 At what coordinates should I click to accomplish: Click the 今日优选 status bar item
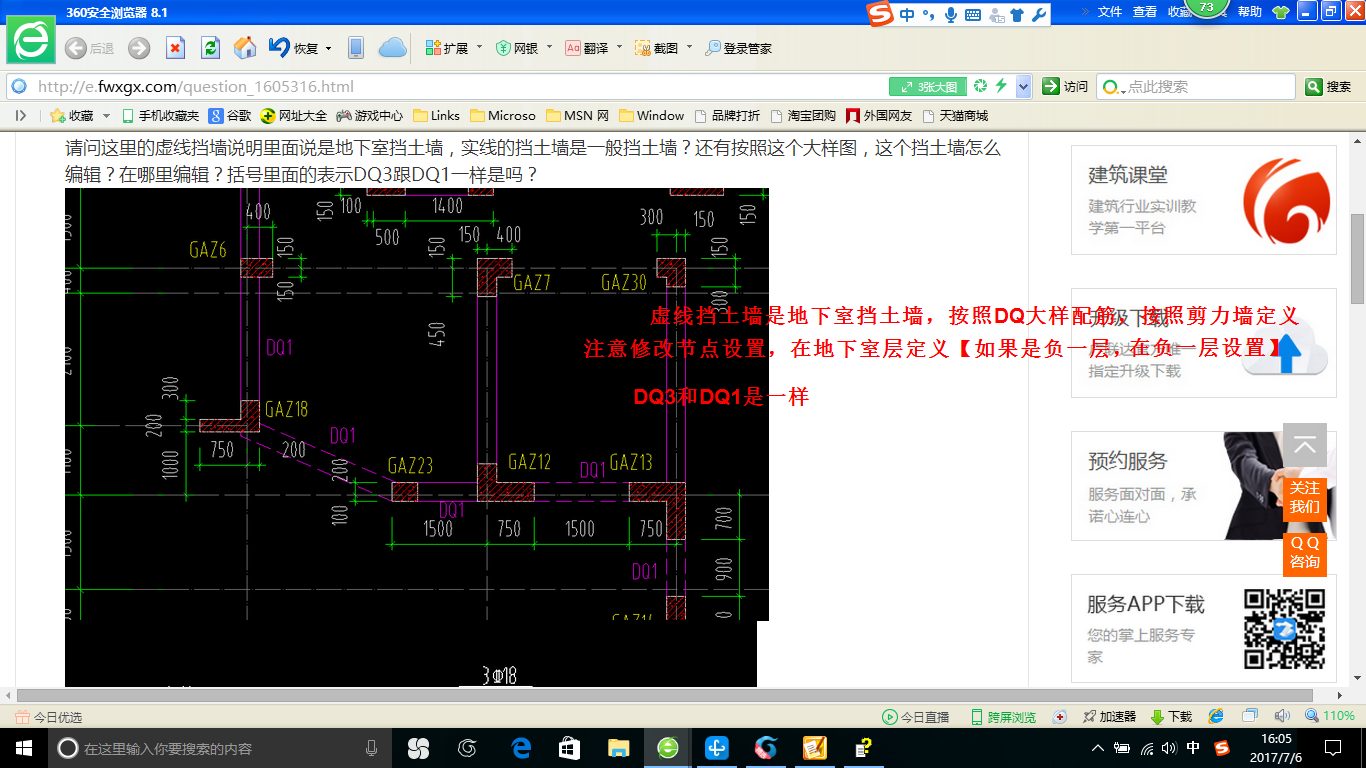pyautogui.click(x=49, y=717)
